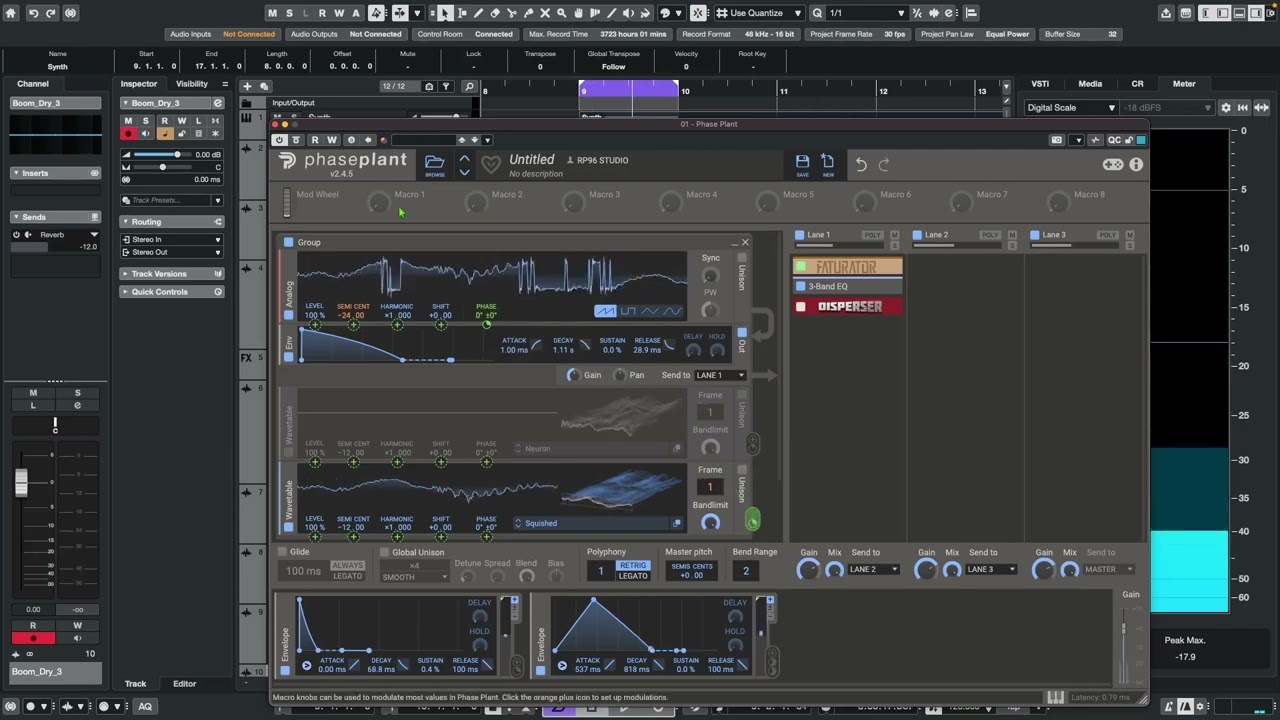The width and height of the screenshot is (1280, 720).
Task: Click the on-screen keyboard icon in status bar
Action: click(x=1055, y=697)
